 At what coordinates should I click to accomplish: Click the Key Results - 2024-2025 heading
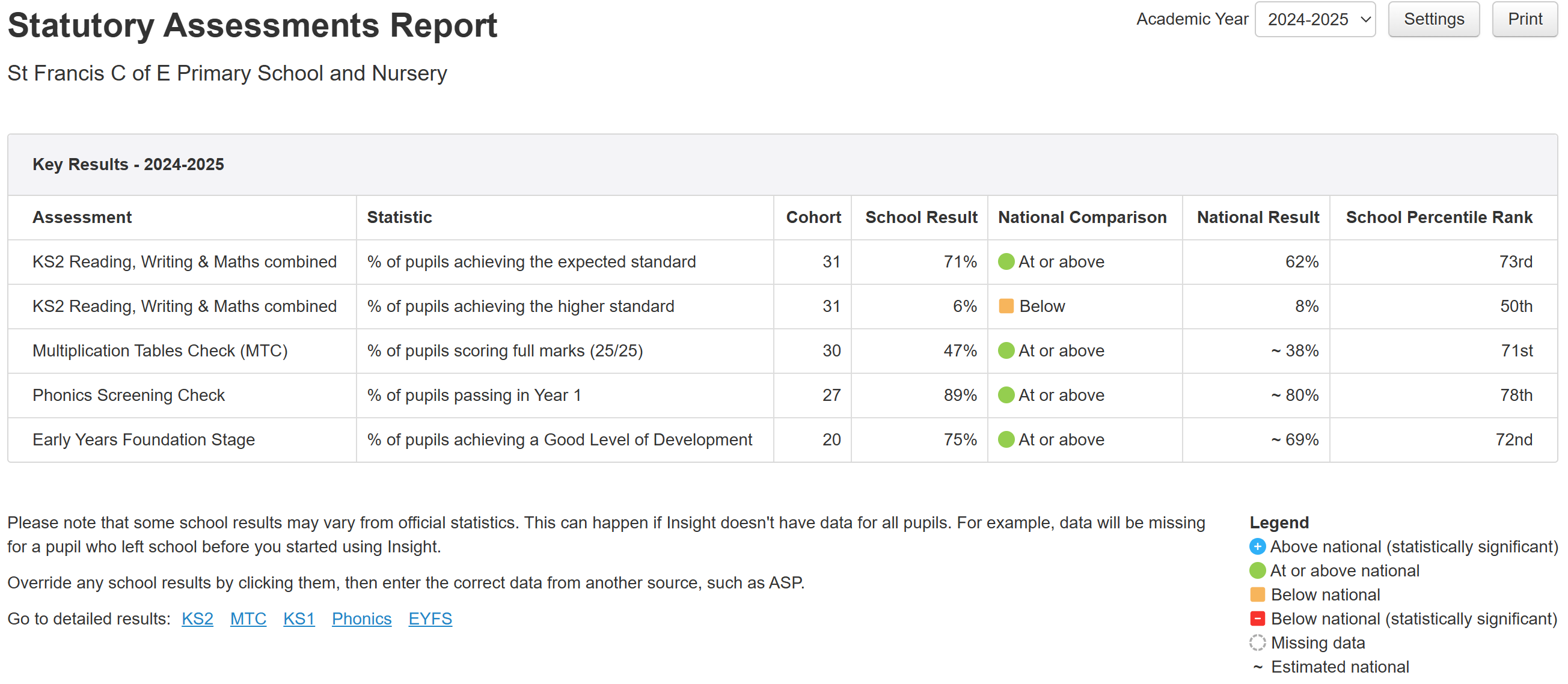(x=128, y=164)
